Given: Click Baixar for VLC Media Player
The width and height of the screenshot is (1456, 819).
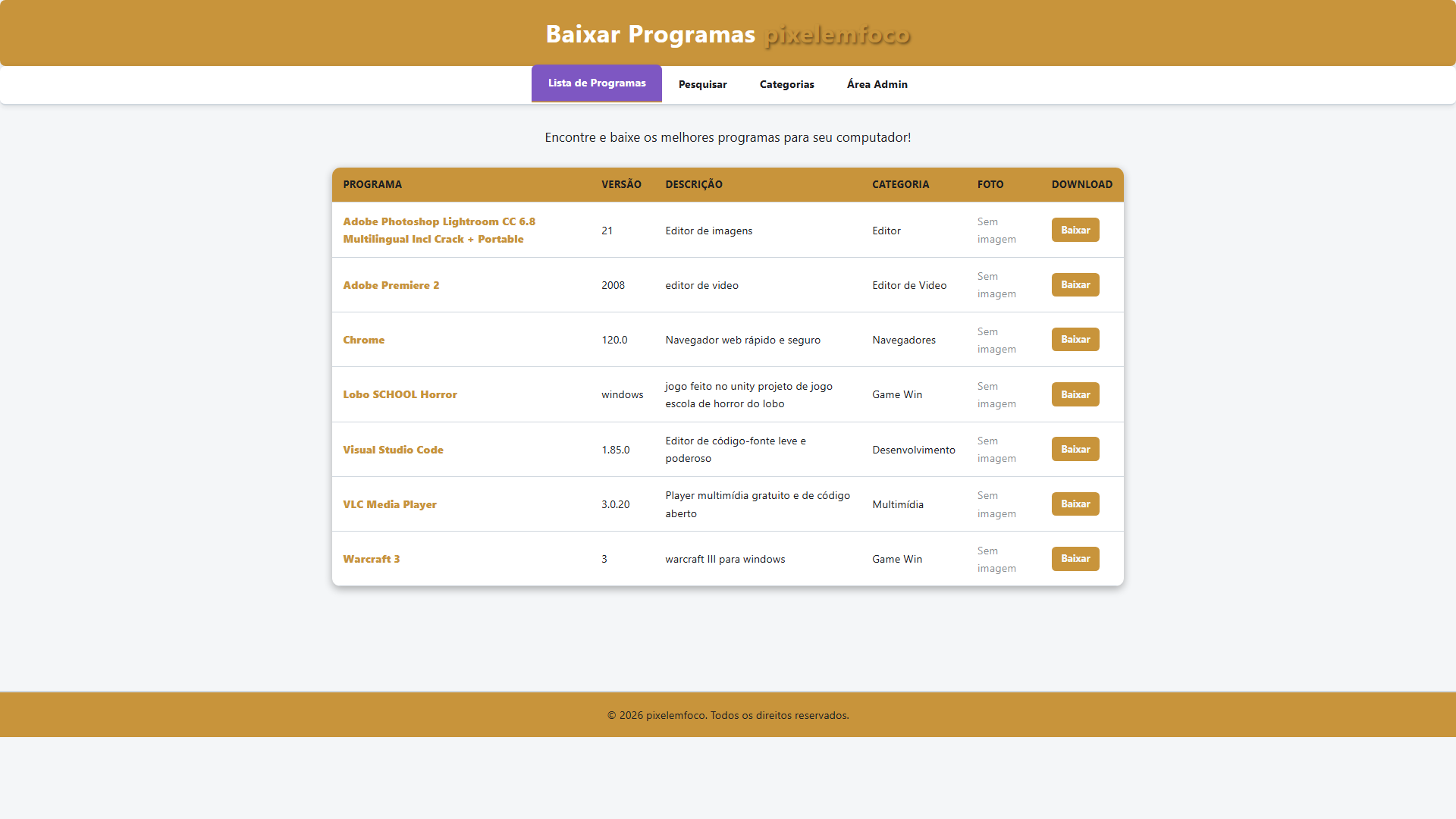Looking at the screenshot, I should (1075, 504).
